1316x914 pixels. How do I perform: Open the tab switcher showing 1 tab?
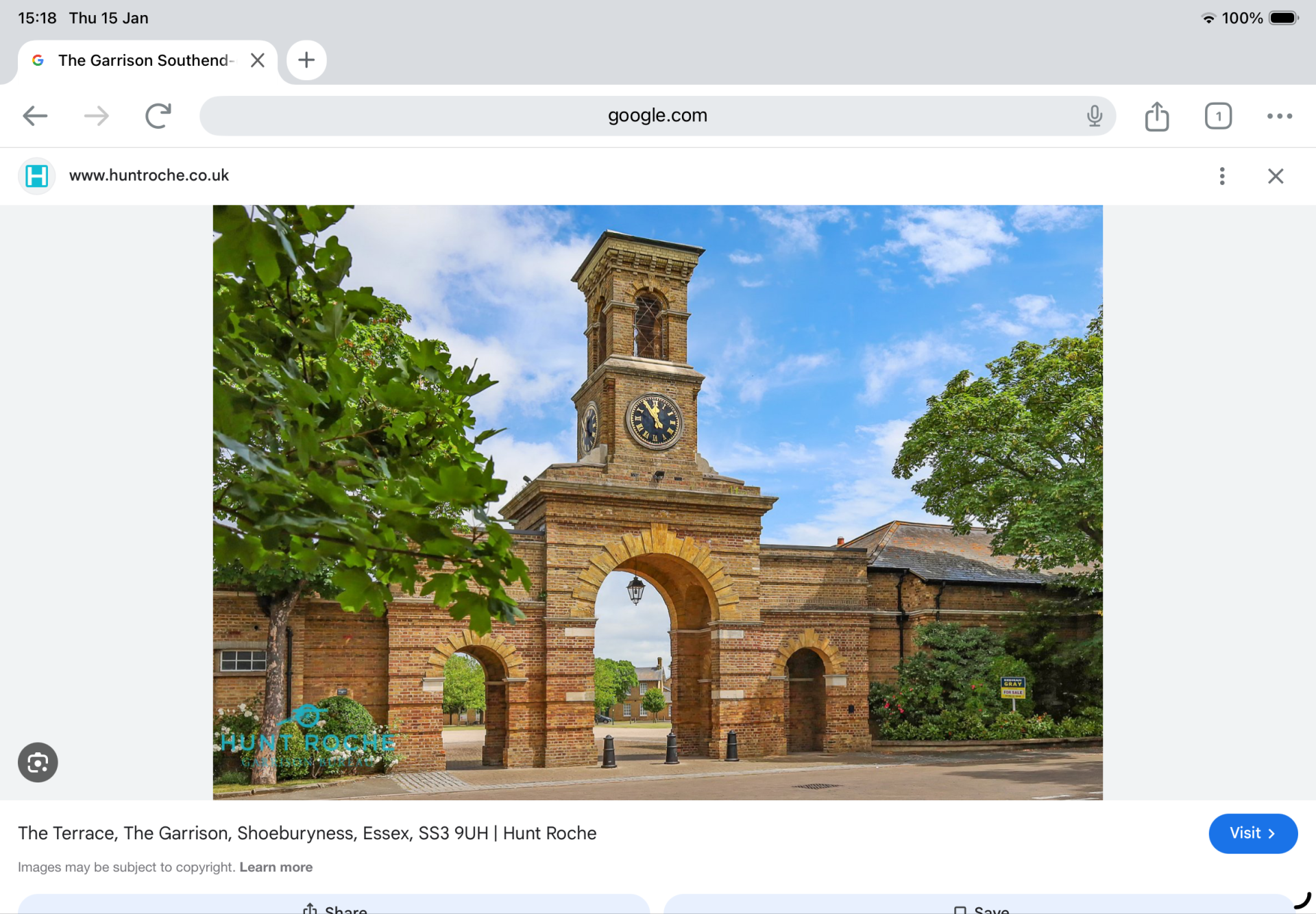coord(1218,116)
